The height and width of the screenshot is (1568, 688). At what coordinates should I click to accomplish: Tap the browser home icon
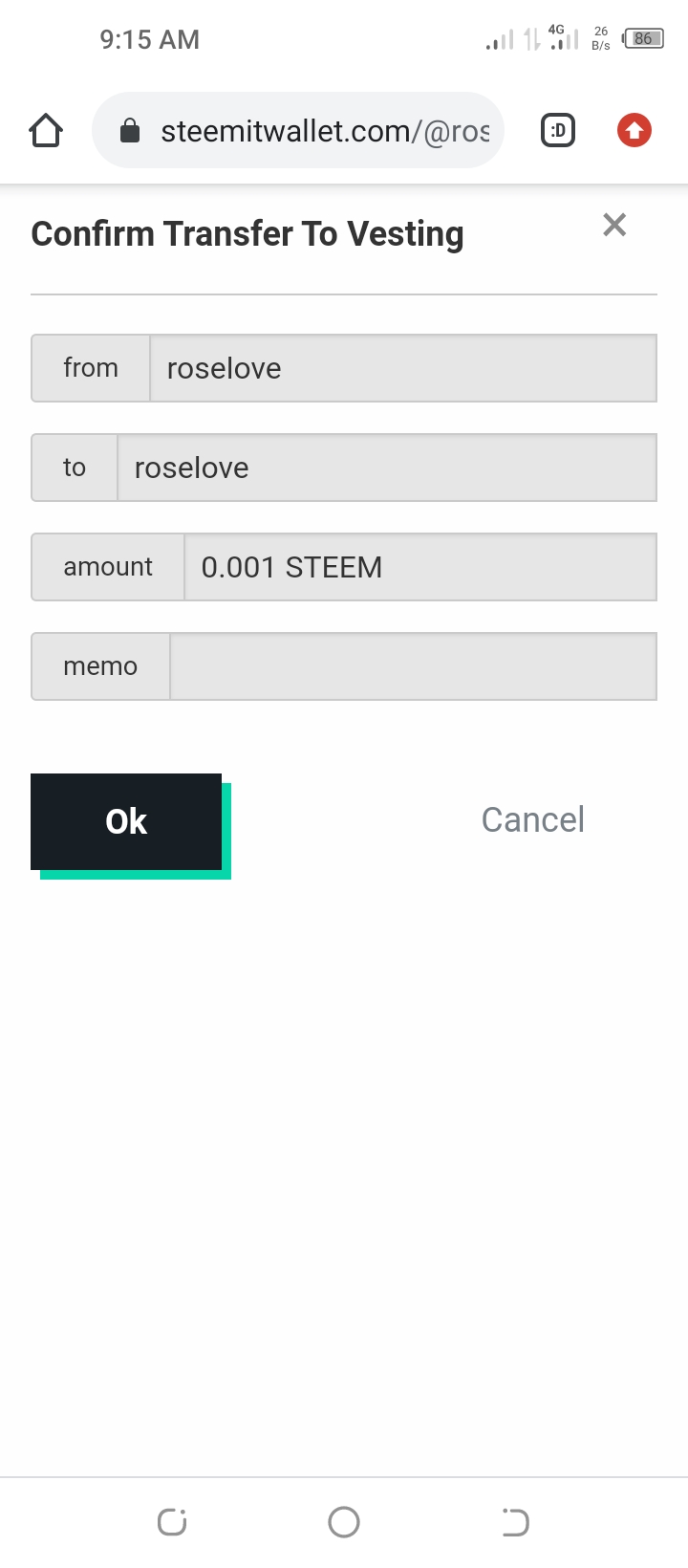tap(46, 130)
